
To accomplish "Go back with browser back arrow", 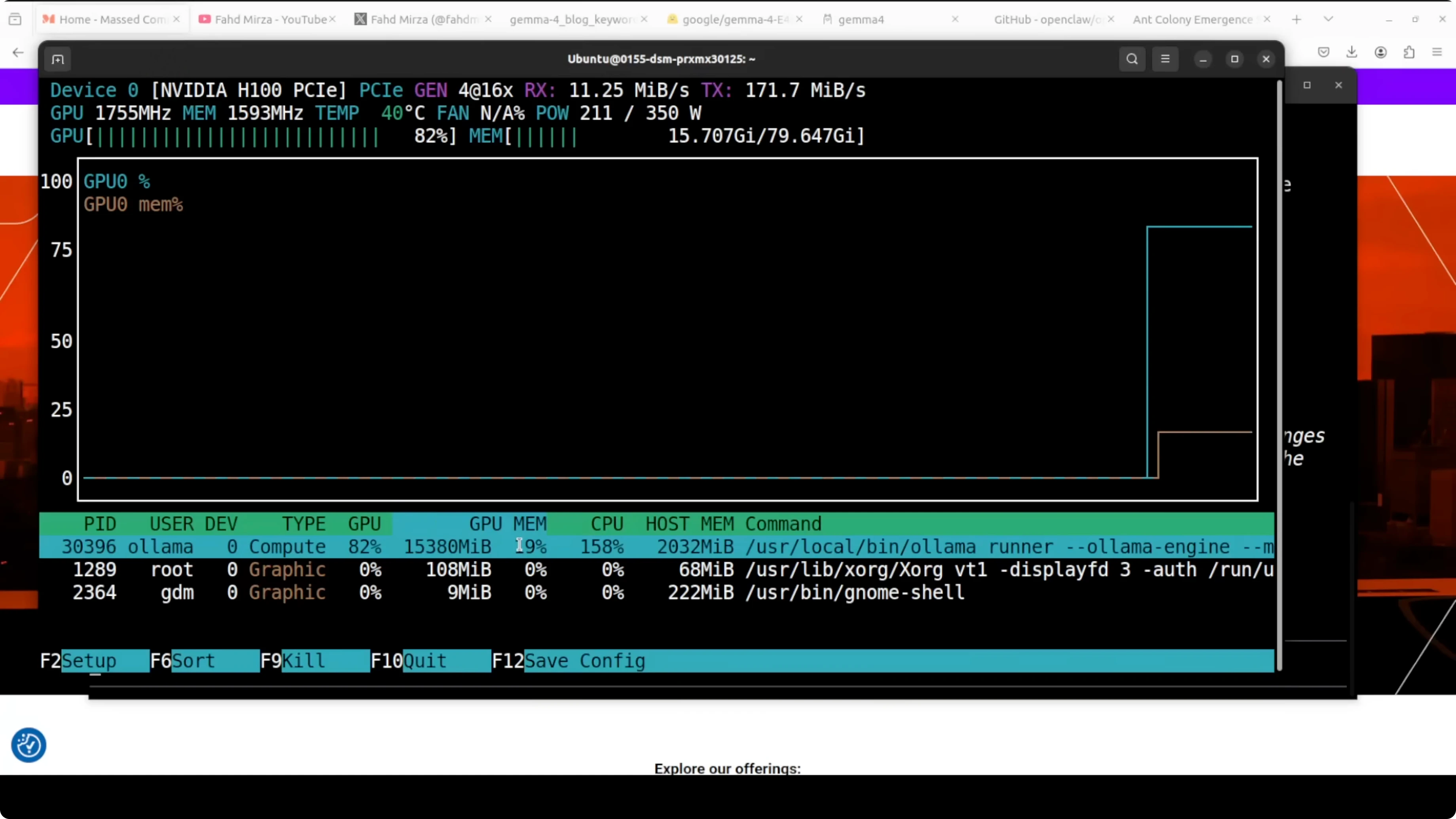I will (x=18, y=52).
